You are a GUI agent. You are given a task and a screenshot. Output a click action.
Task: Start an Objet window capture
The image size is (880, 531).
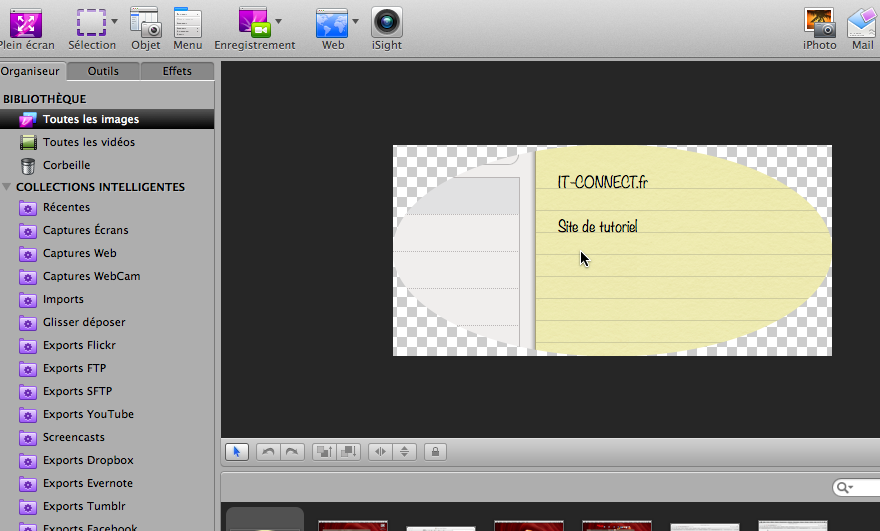[146, 22]
